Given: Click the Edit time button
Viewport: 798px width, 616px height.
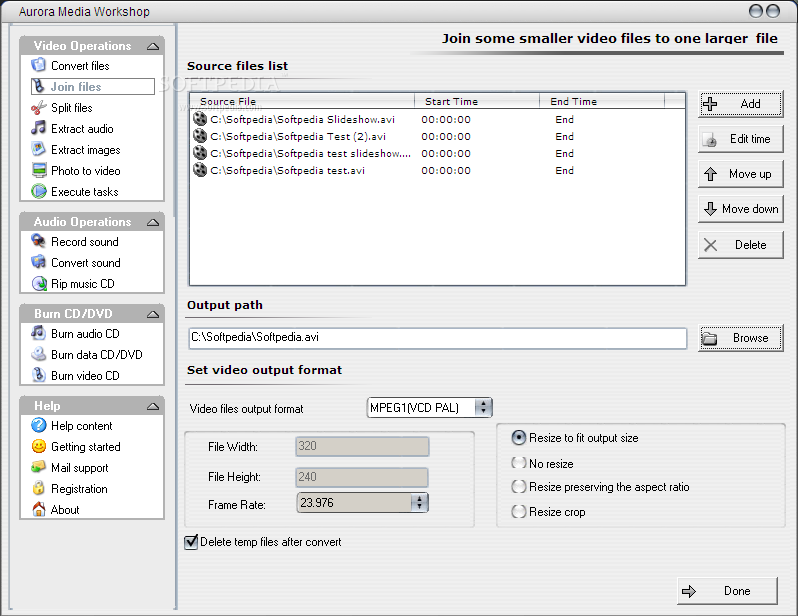Looking at the screenshot, I should 740,139.
